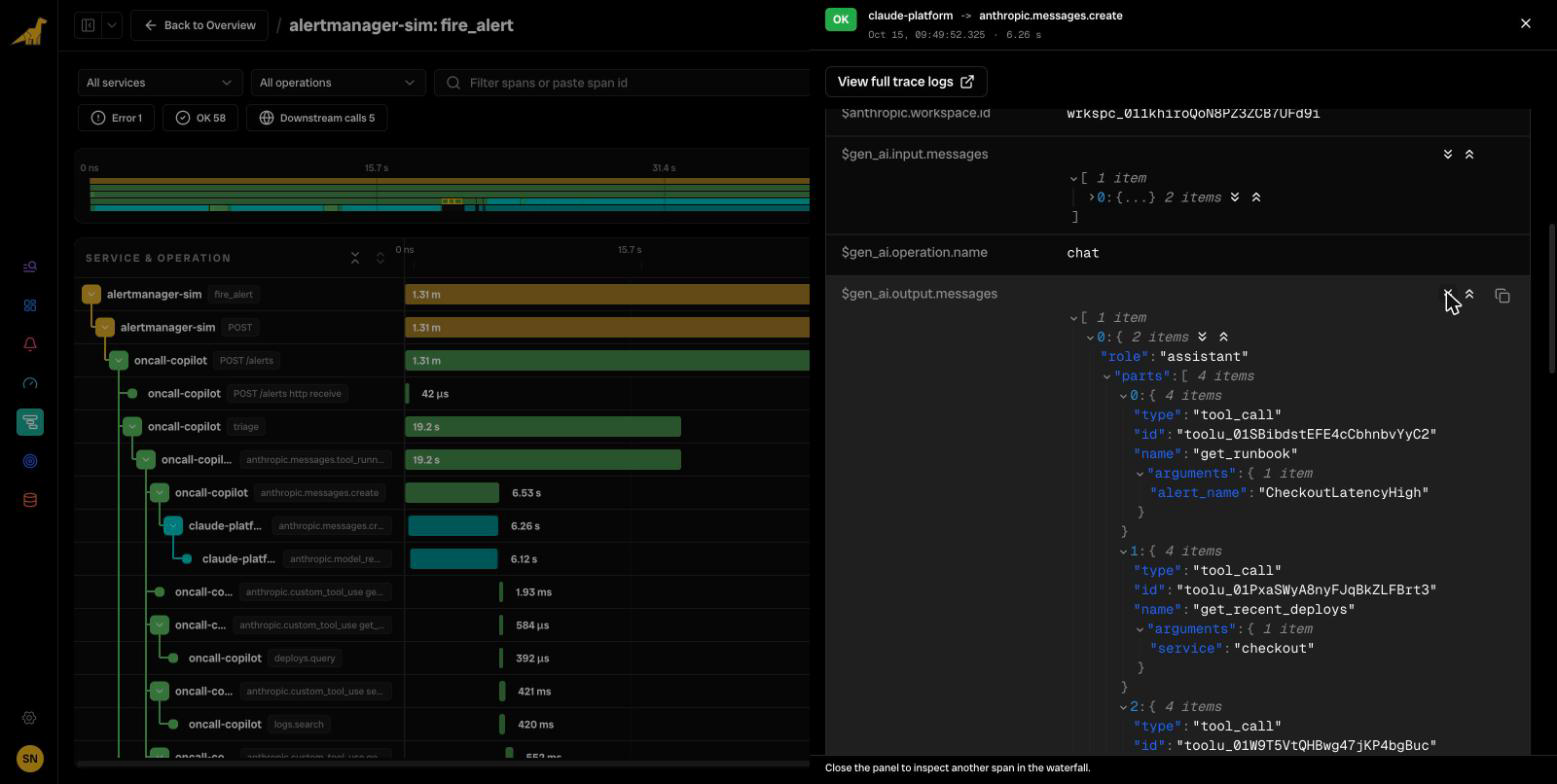Close the span details panel
1557x784 pixels.
coord(1525,23)
